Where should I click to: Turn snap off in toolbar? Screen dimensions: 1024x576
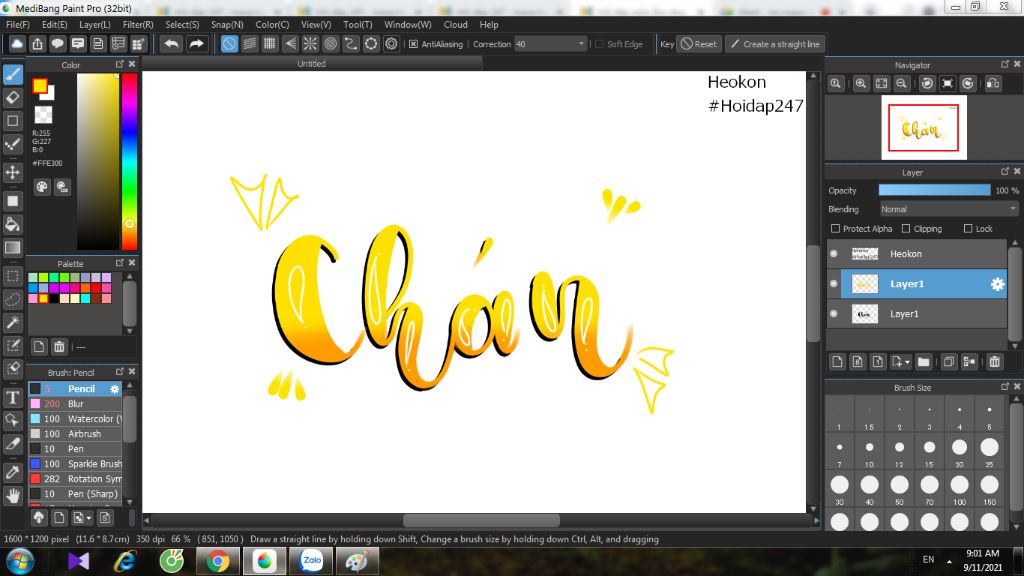coord(229,44)
